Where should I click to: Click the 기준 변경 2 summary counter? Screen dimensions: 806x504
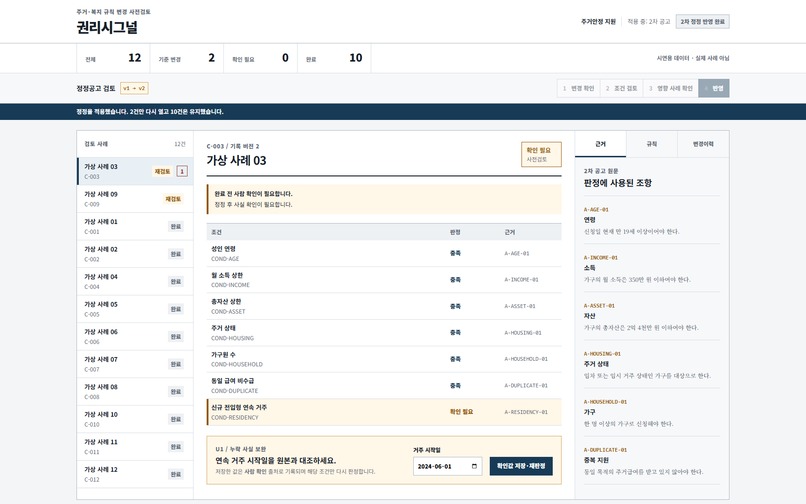(187, 58)
